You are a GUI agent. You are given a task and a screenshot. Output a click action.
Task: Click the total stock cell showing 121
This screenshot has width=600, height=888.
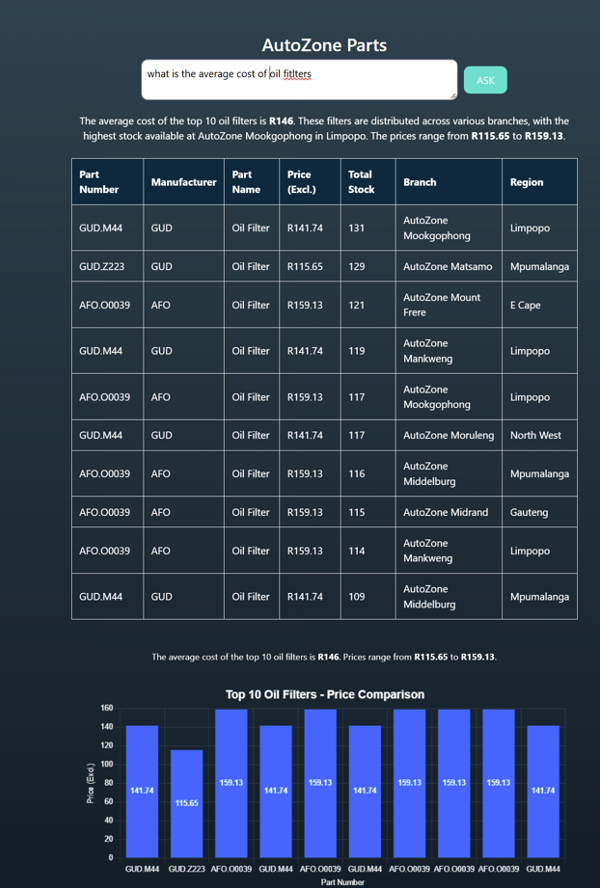tap(368, 305)
